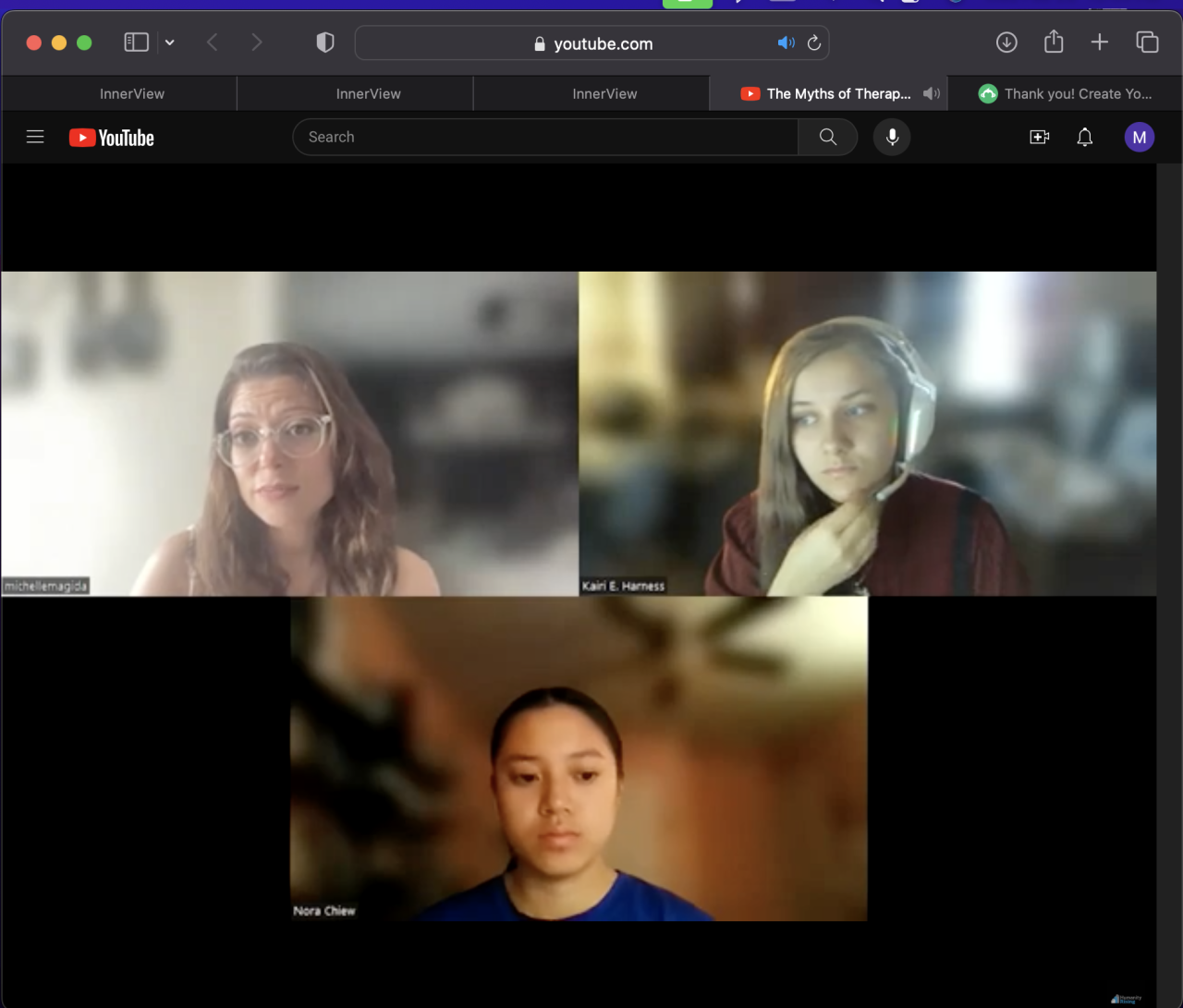The image size is (1183, 1008).
Task: Mute audio via address bar speaker icon
Action: 787,43
